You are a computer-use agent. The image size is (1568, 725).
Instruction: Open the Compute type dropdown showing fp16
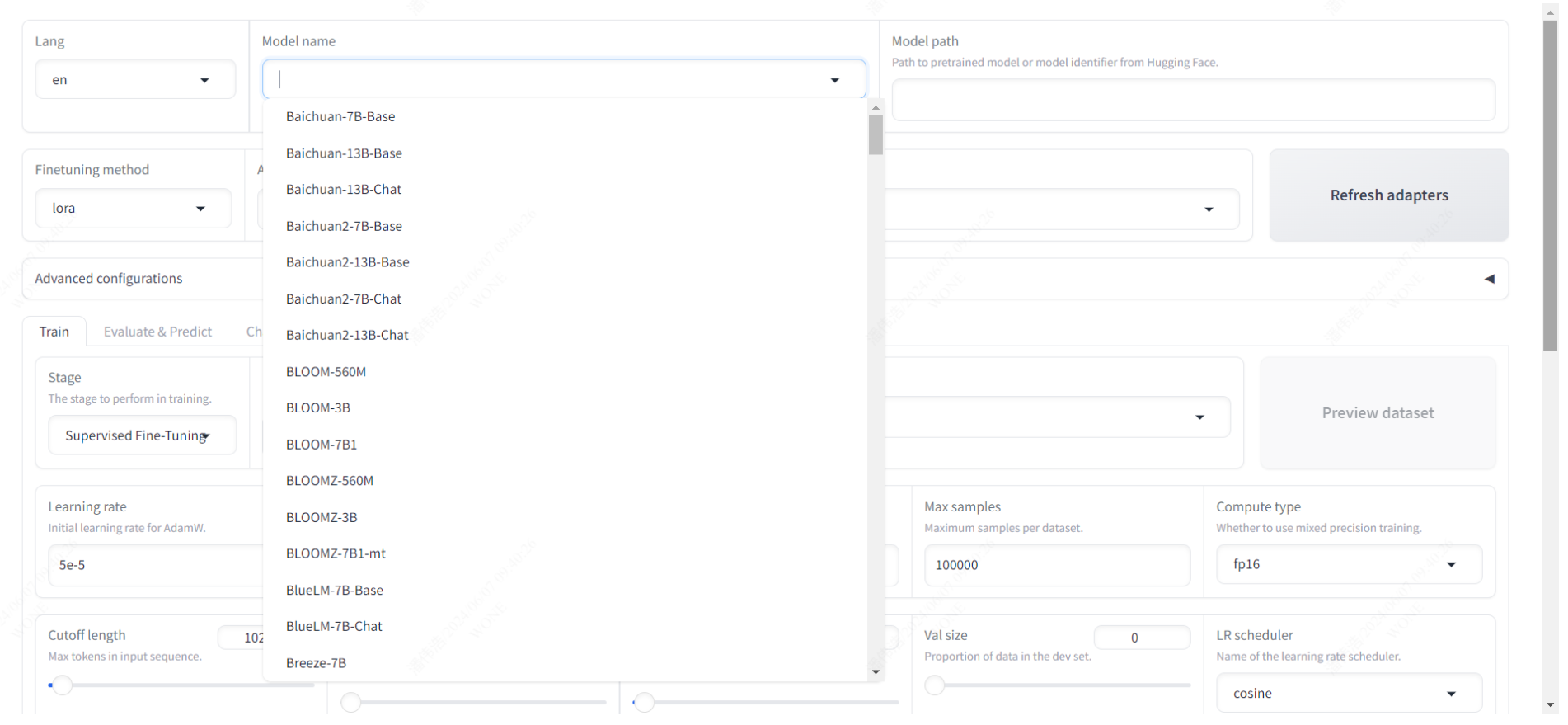[1349, 564]
